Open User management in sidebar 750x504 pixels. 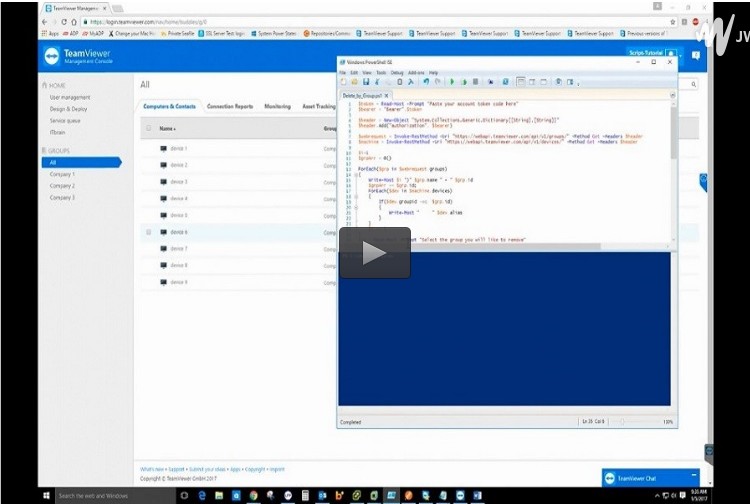pyautogui.click(x=70, y=97)
